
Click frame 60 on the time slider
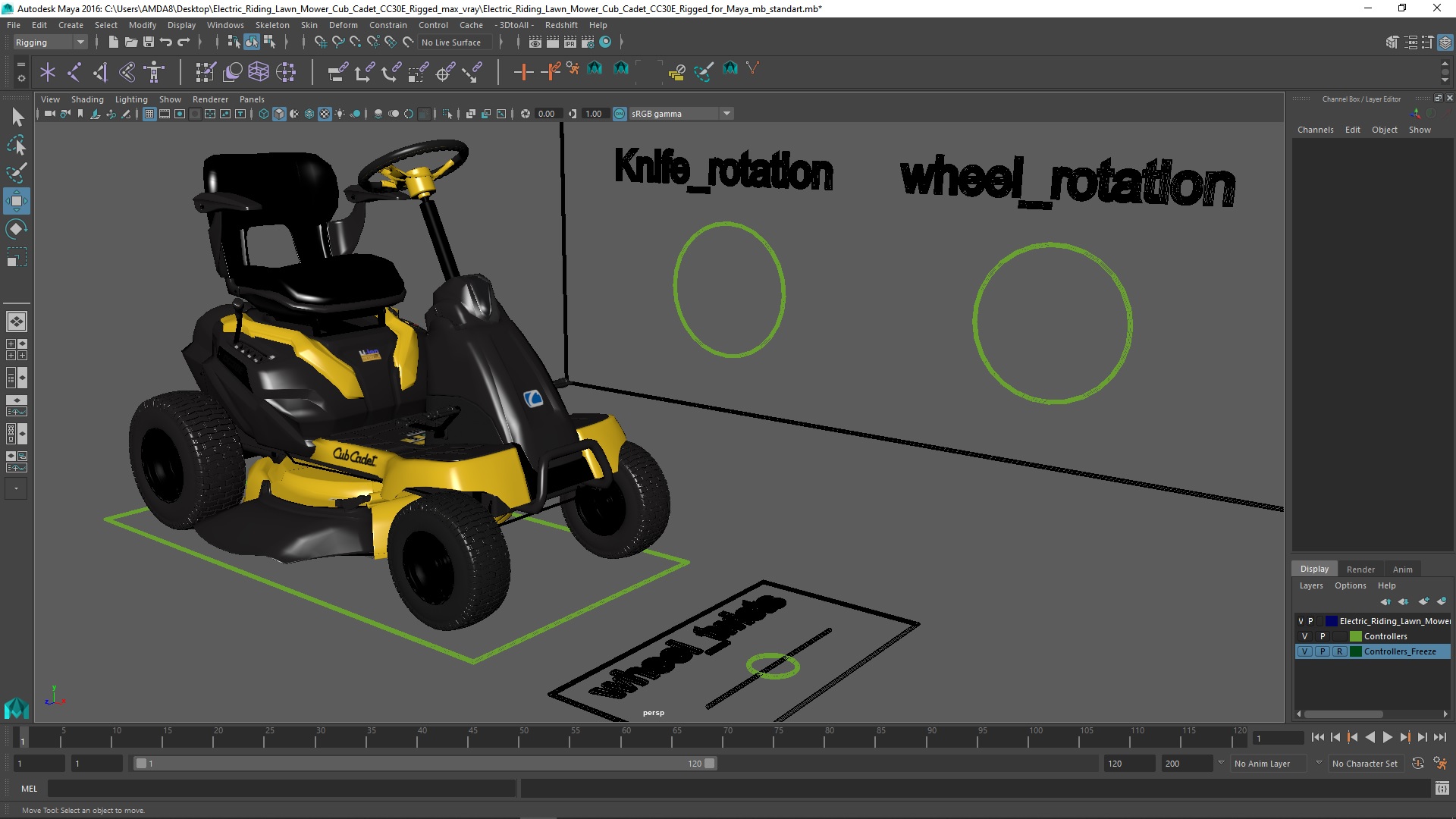click(x=626, y=737)
